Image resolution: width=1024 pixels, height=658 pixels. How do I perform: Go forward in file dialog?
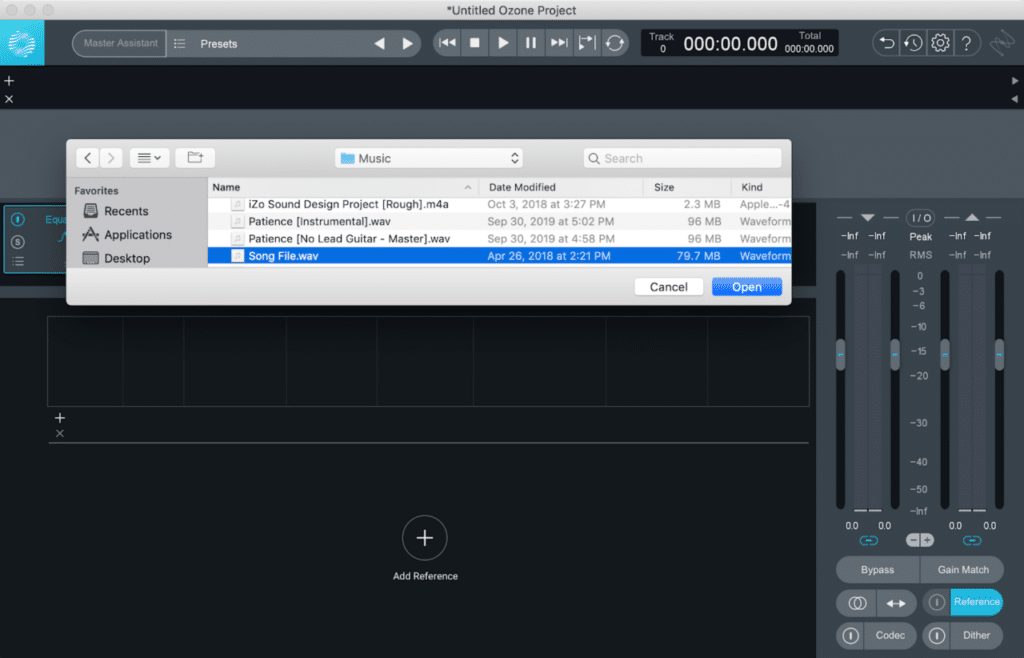coord(111,158)
